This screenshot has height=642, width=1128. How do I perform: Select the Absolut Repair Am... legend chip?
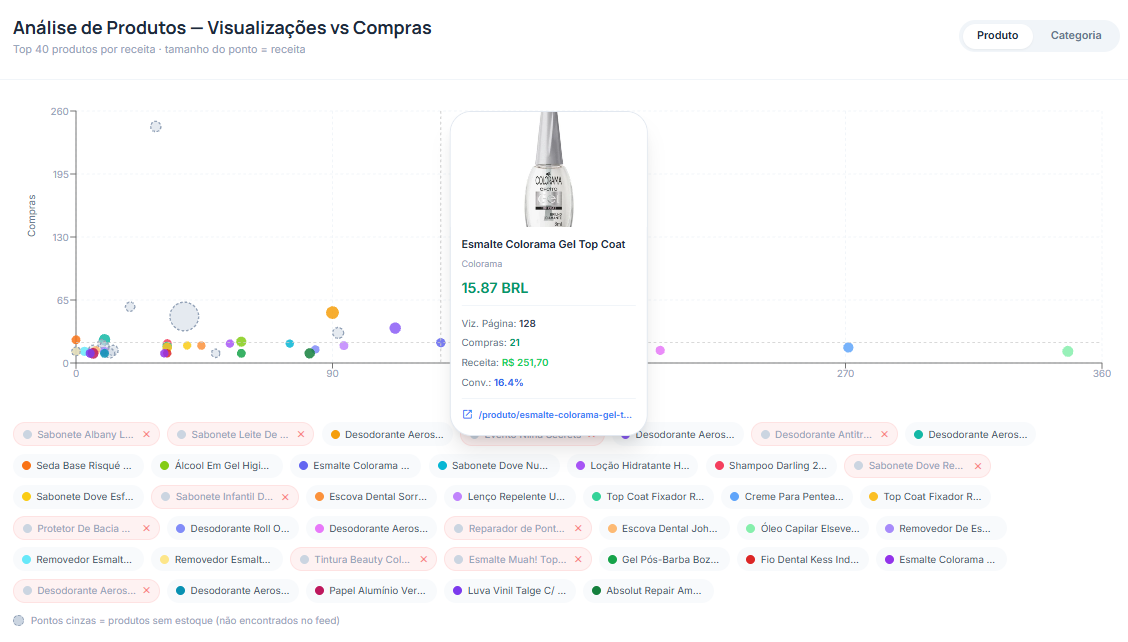(x=647, y=590)
